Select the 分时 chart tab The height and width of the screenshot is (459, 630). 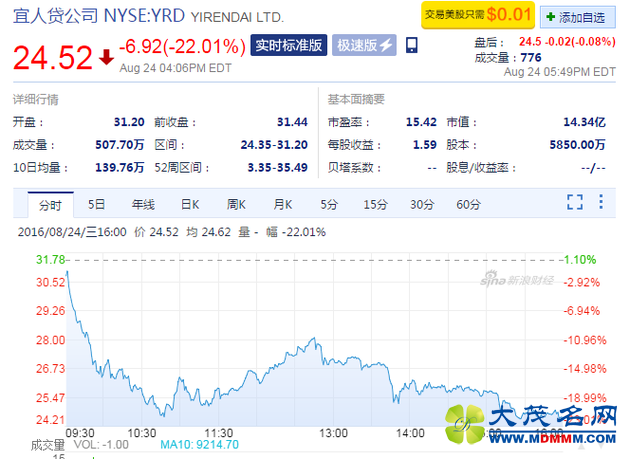(x=50, y=205)
